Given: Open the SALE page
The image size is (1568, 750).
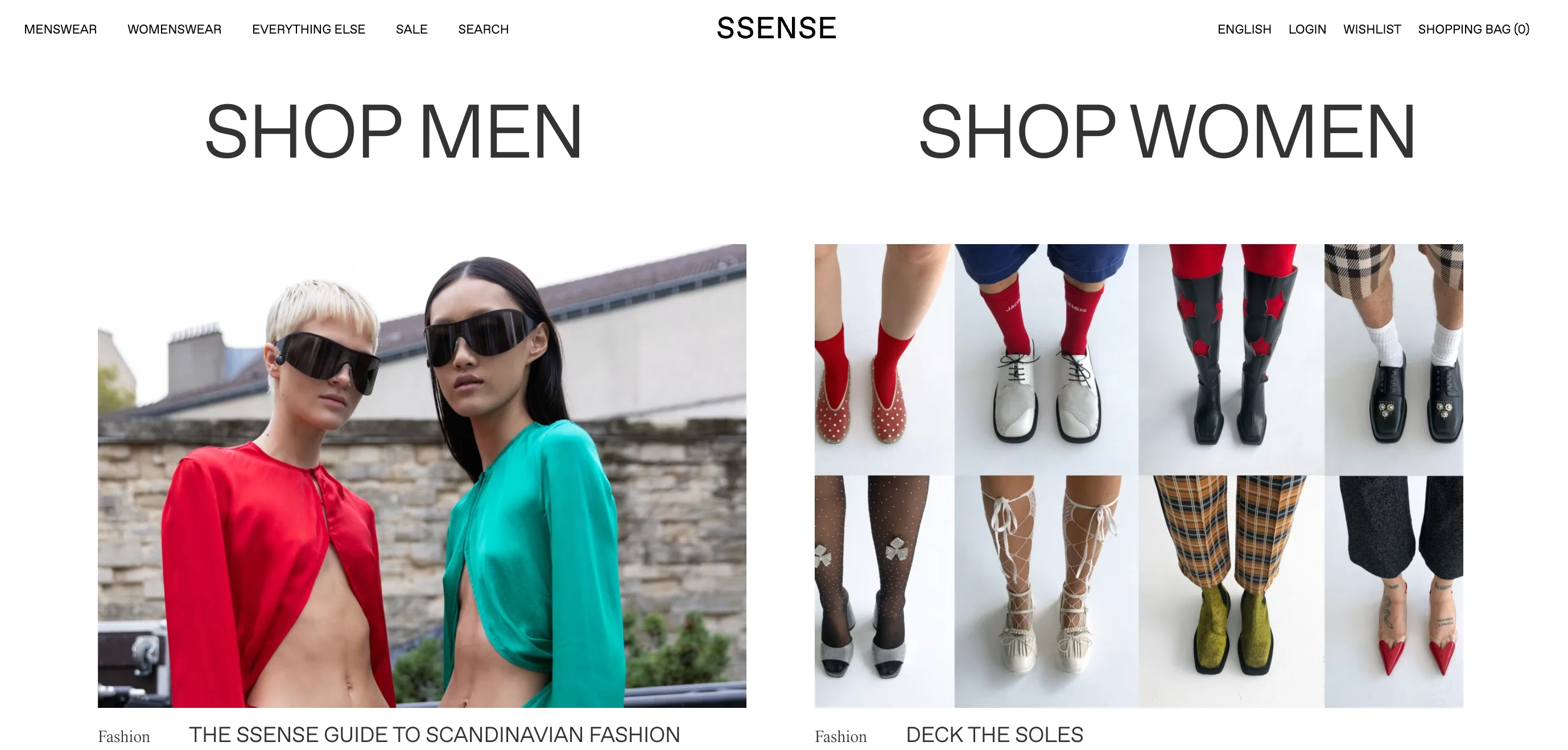Looking at the screenshot, I should click(x=411, y=29).
